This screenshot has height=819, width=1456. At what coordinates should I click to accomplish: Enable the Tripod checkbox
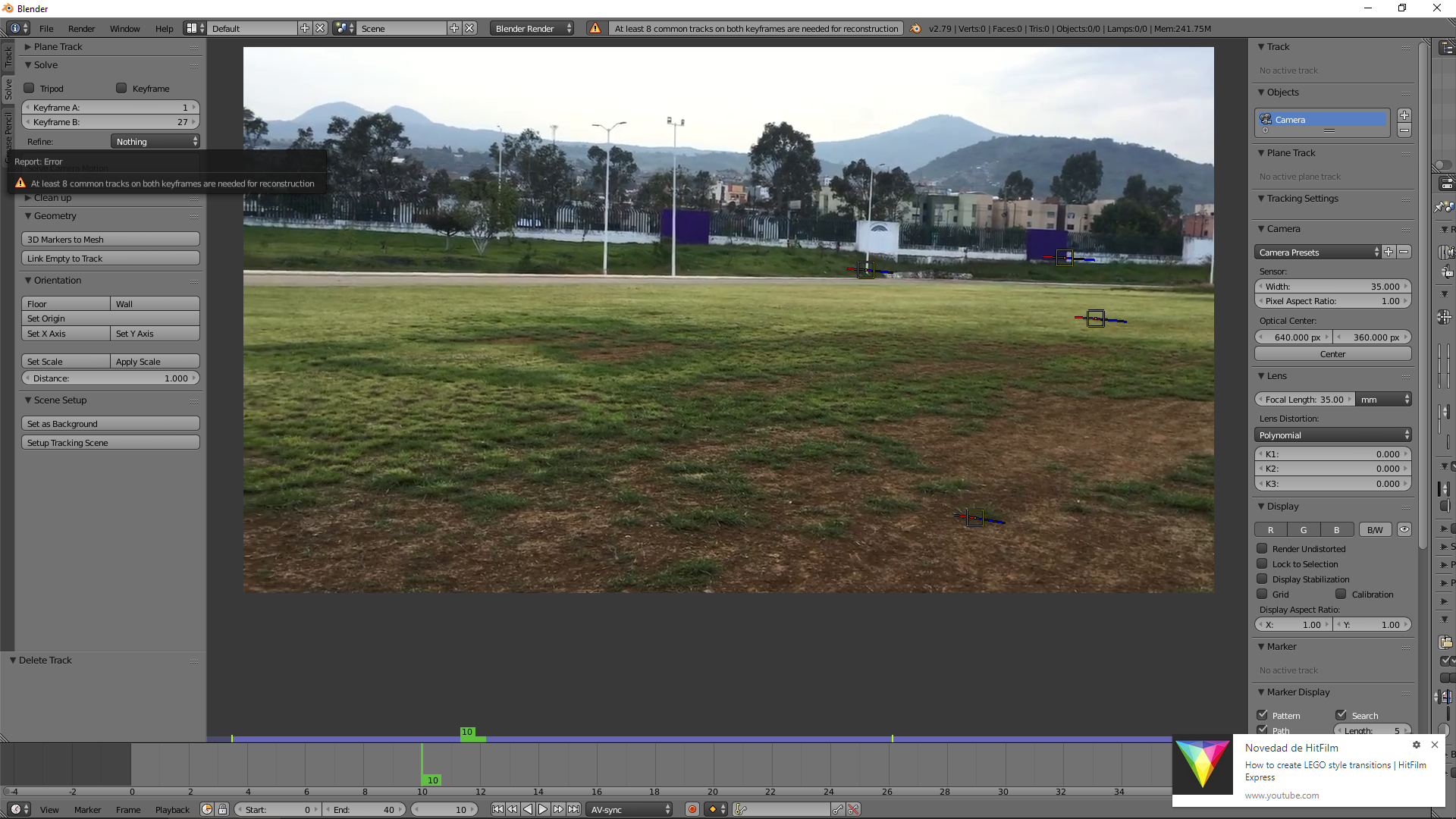30,88
